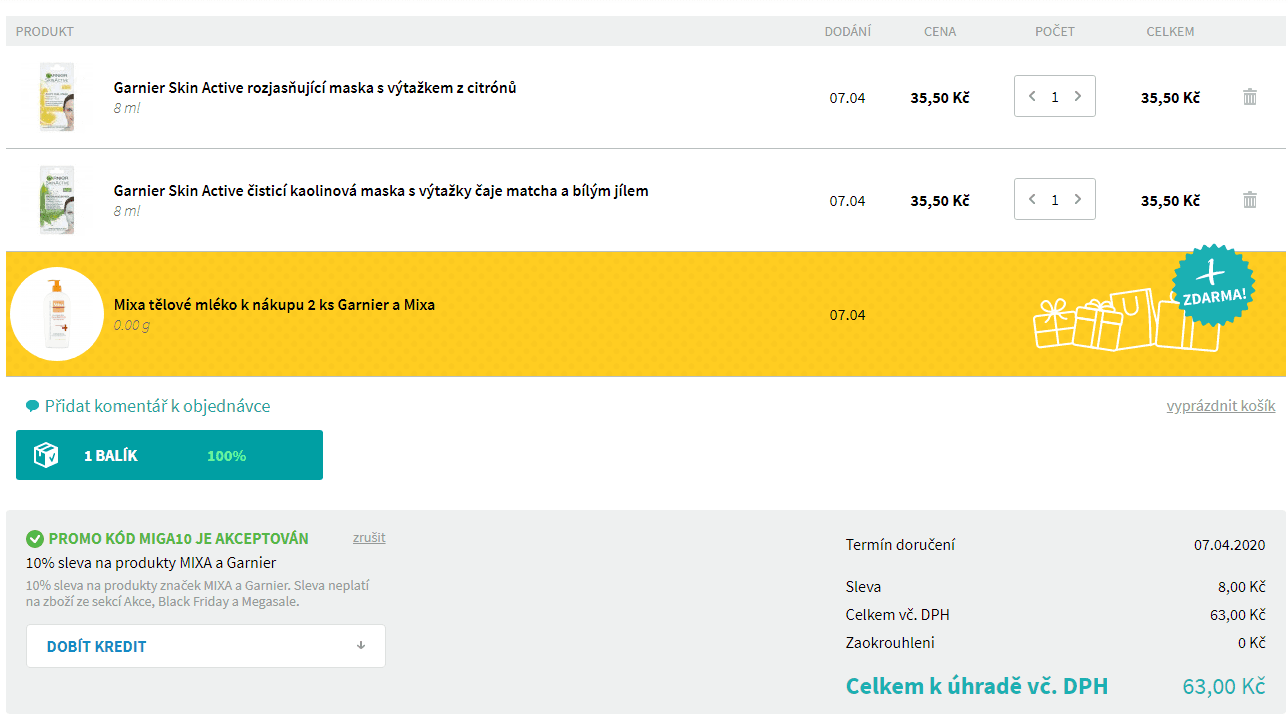Click the ZDARMA free gift badge
The width and height of the screenshot is (1288, 719).
tap(1213, 284)
